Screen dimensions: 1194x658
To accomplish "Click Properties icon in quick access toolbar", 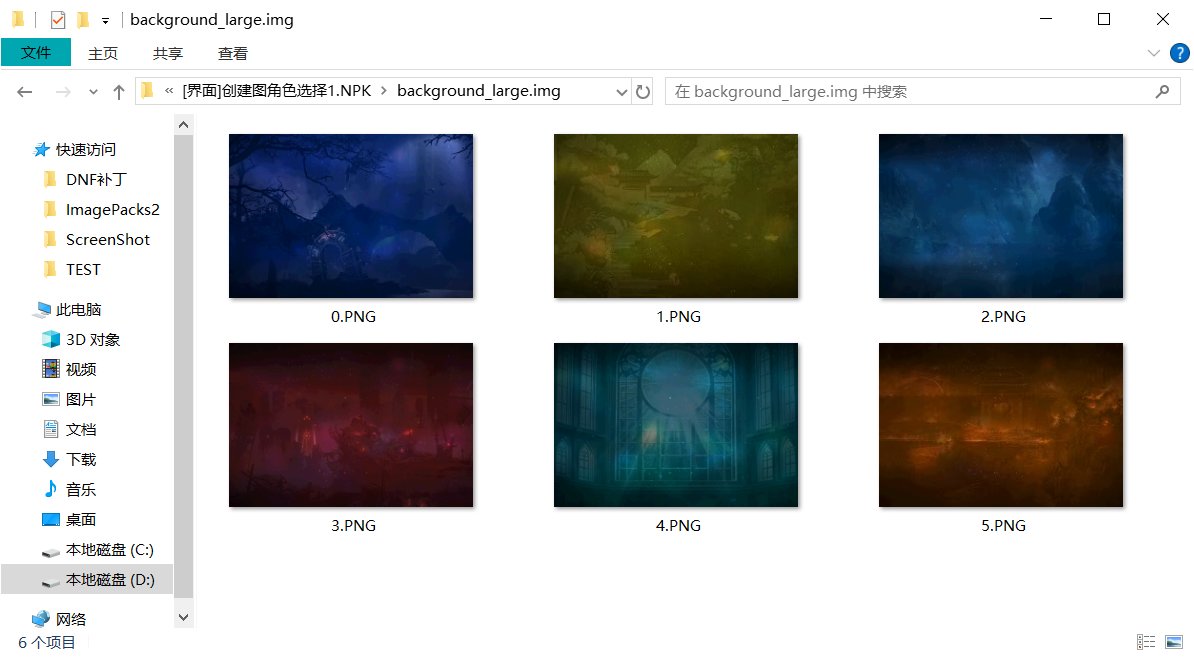I will click(58, 20).
